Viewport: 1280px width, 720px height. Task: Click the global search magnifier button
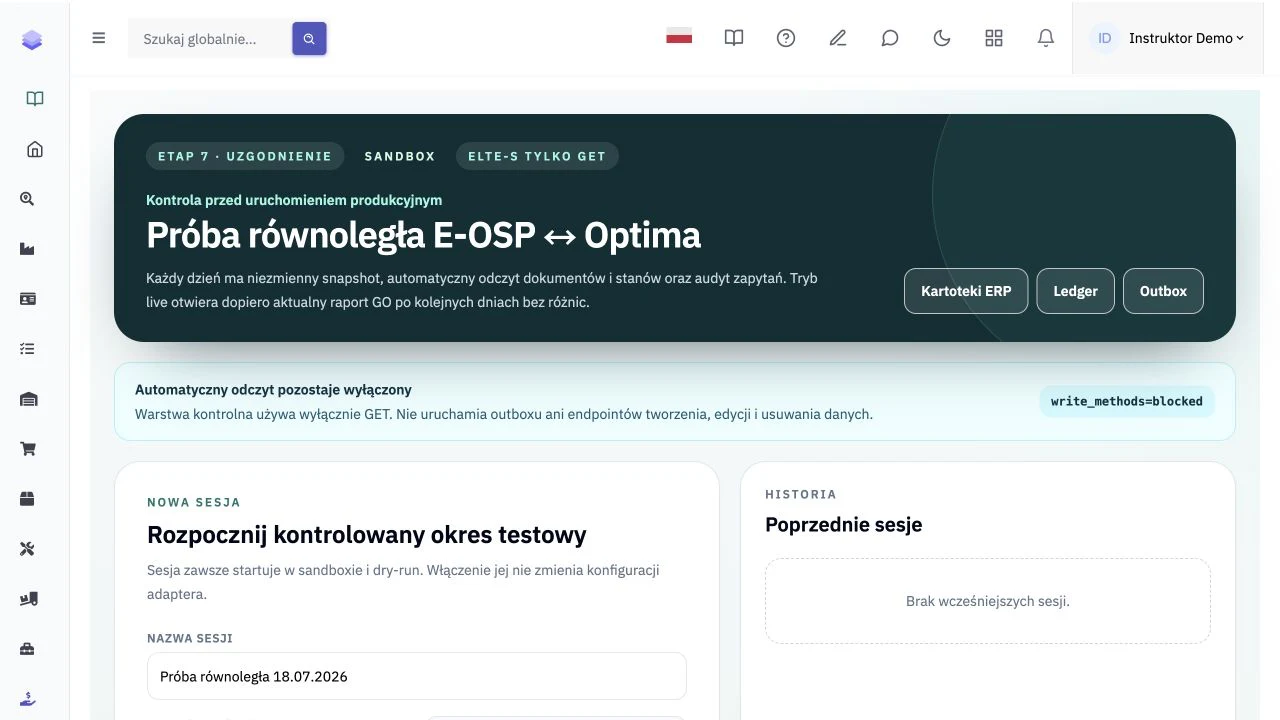pos(309,39)
